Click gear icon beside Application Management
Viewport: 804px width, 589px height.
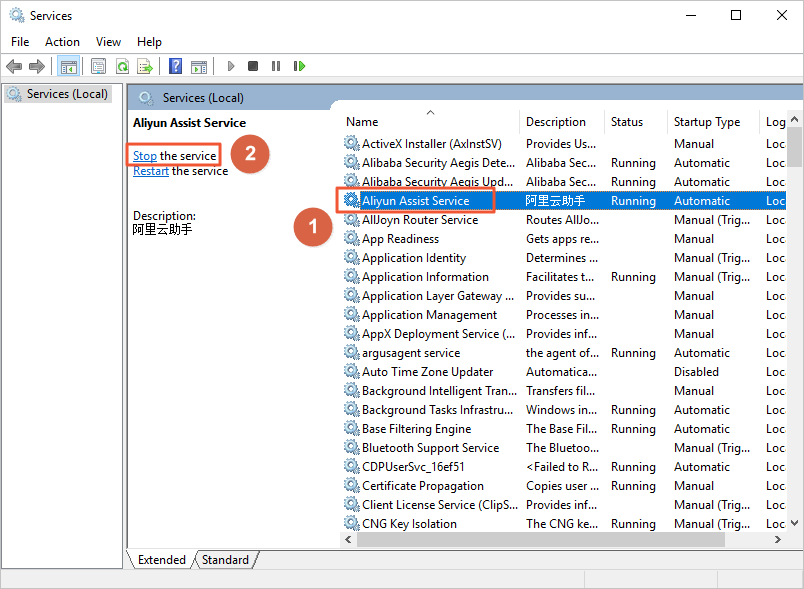352,314
